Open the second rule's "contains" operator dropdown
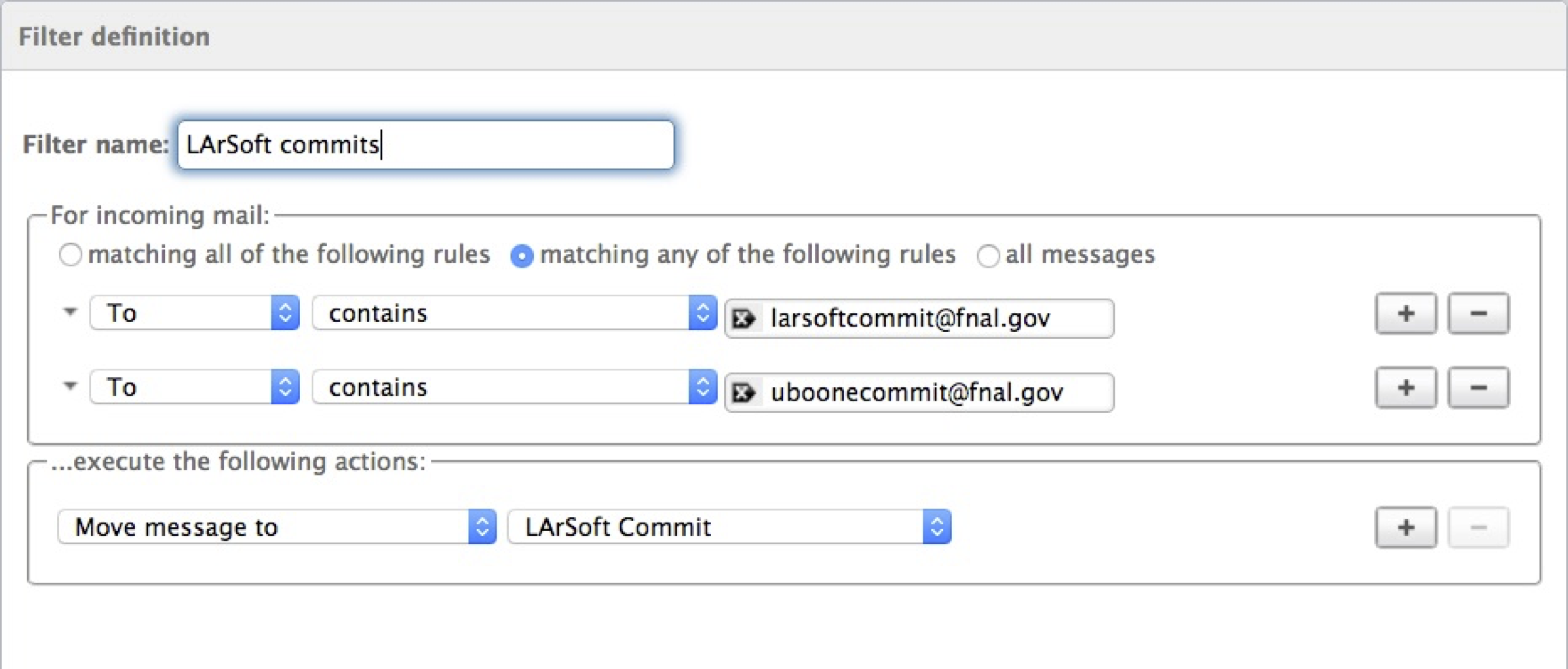Image resolution: width=1568 pixels, height=669 pixels. tap(514, 387)
